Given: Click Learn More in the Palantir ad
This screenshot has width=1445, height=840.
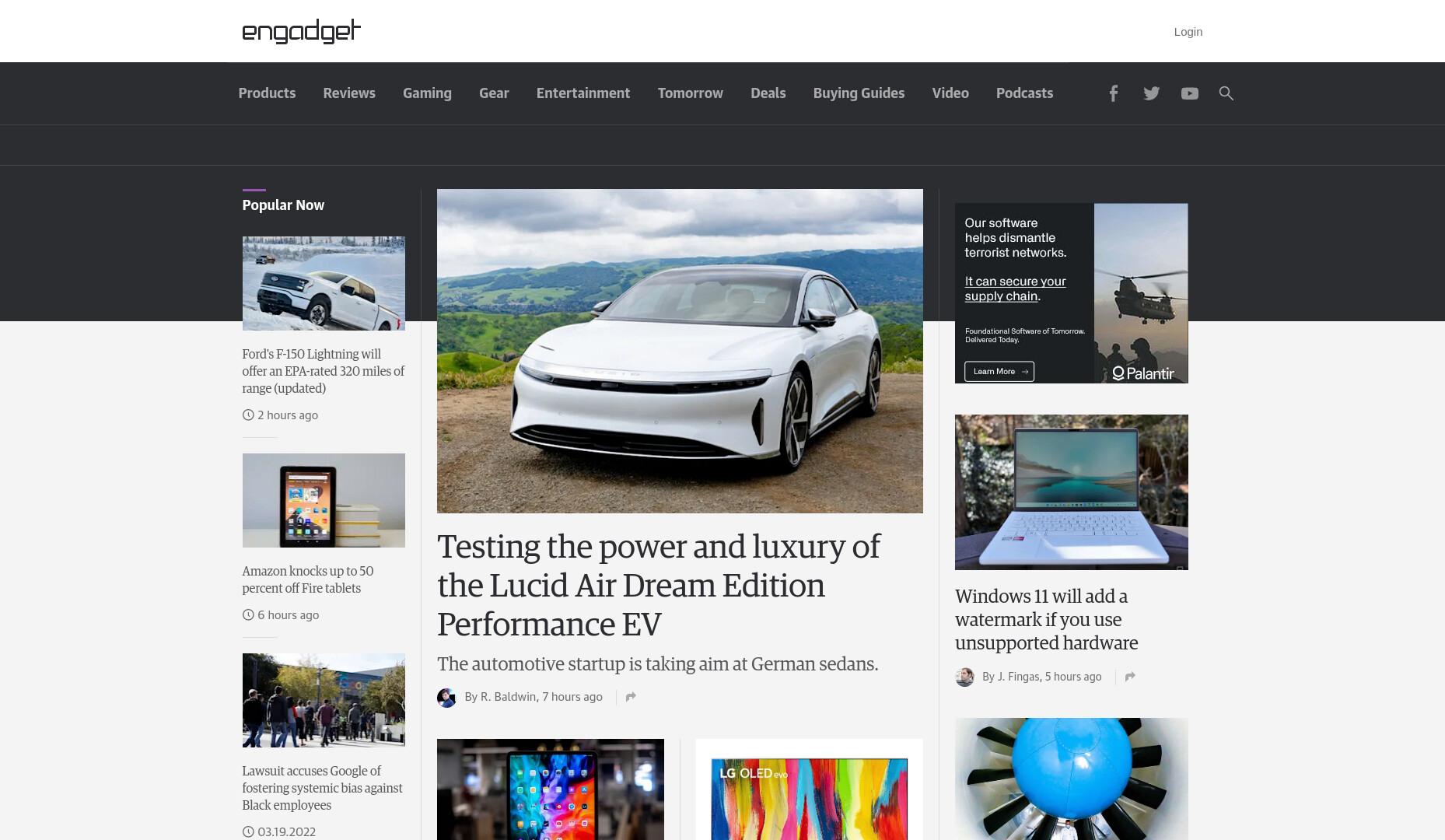Looking at the screenshot, I should (x=999, y=371).
